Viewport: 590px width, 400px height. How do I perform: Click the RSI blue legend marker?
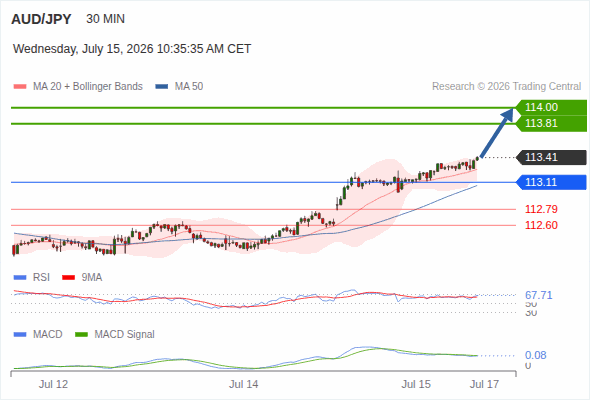pos(20,278)
